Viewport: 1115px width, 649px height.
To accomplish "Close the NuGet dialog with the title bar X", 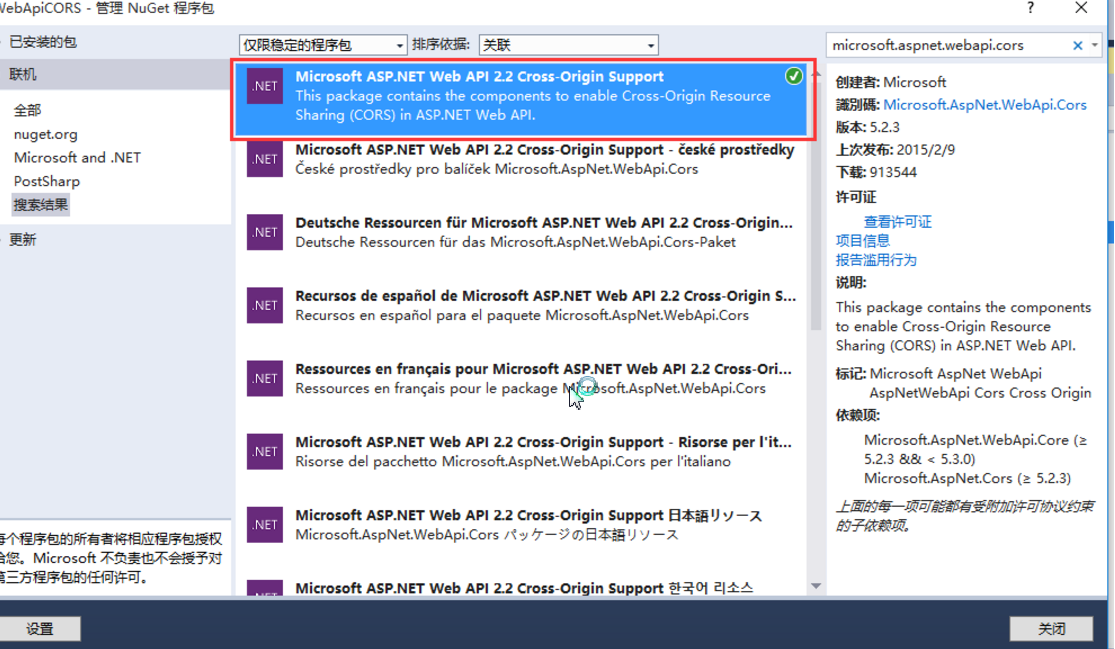I will coord(1081,8).
